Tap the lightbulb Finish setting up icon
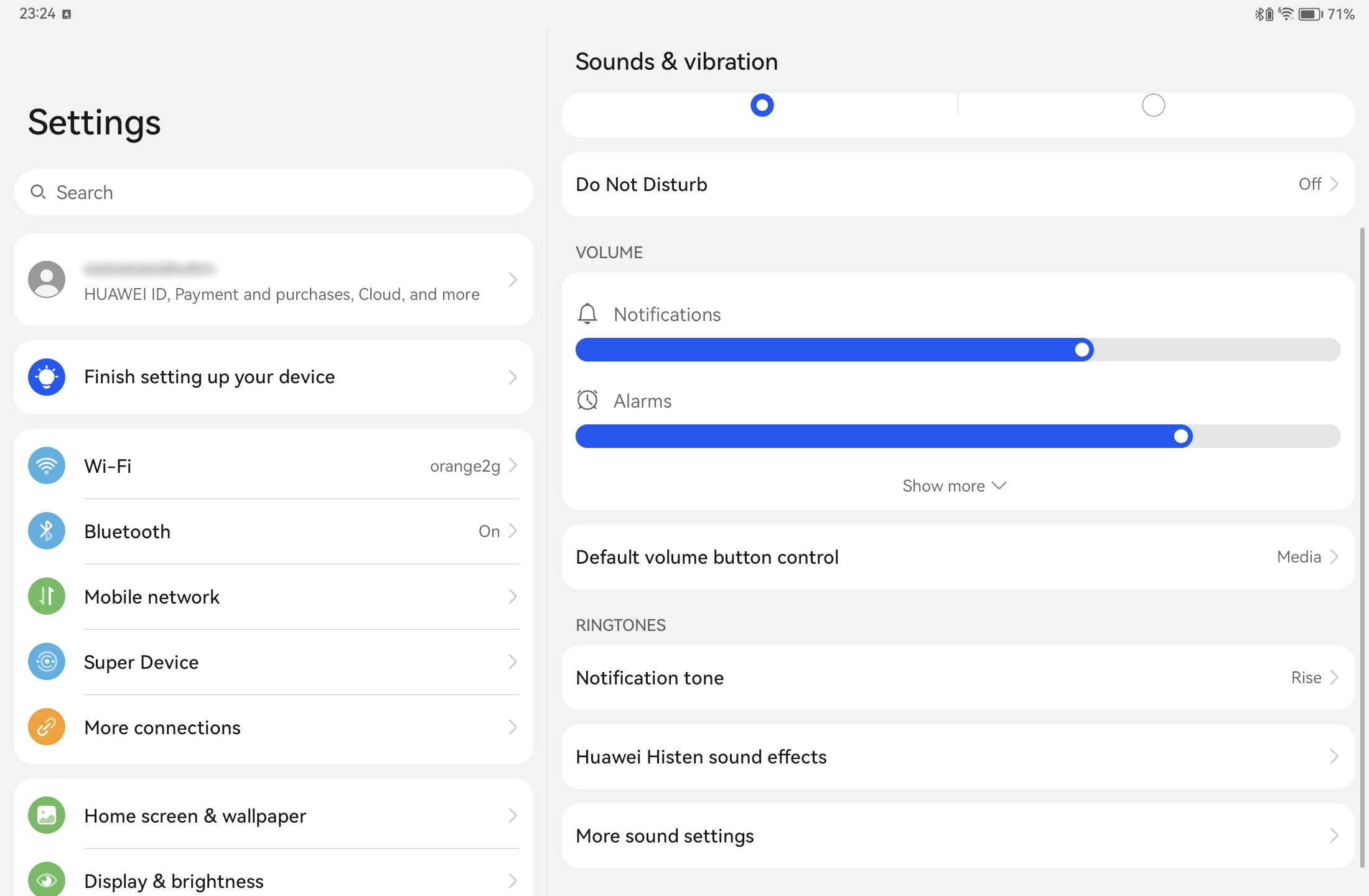Screen dimensions: 1369x896 tap(47, 377)
